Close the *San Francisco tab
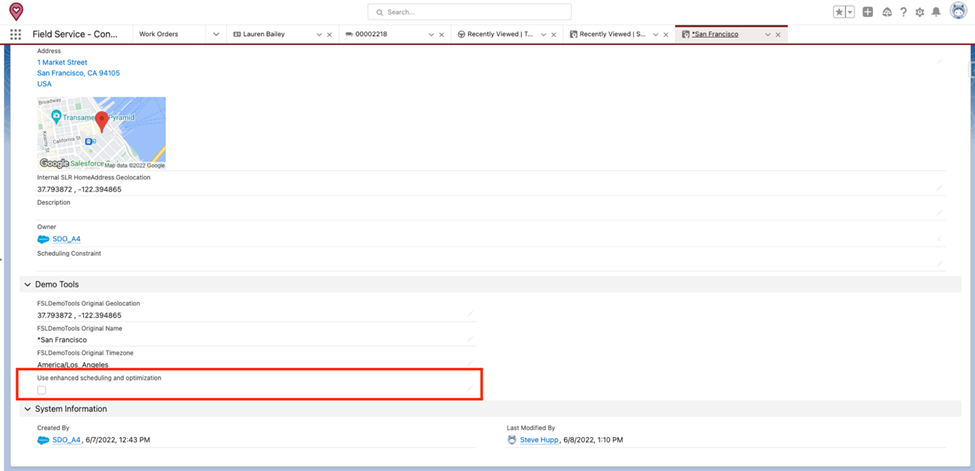Screen dimensions: 975x471 point(778,35)
